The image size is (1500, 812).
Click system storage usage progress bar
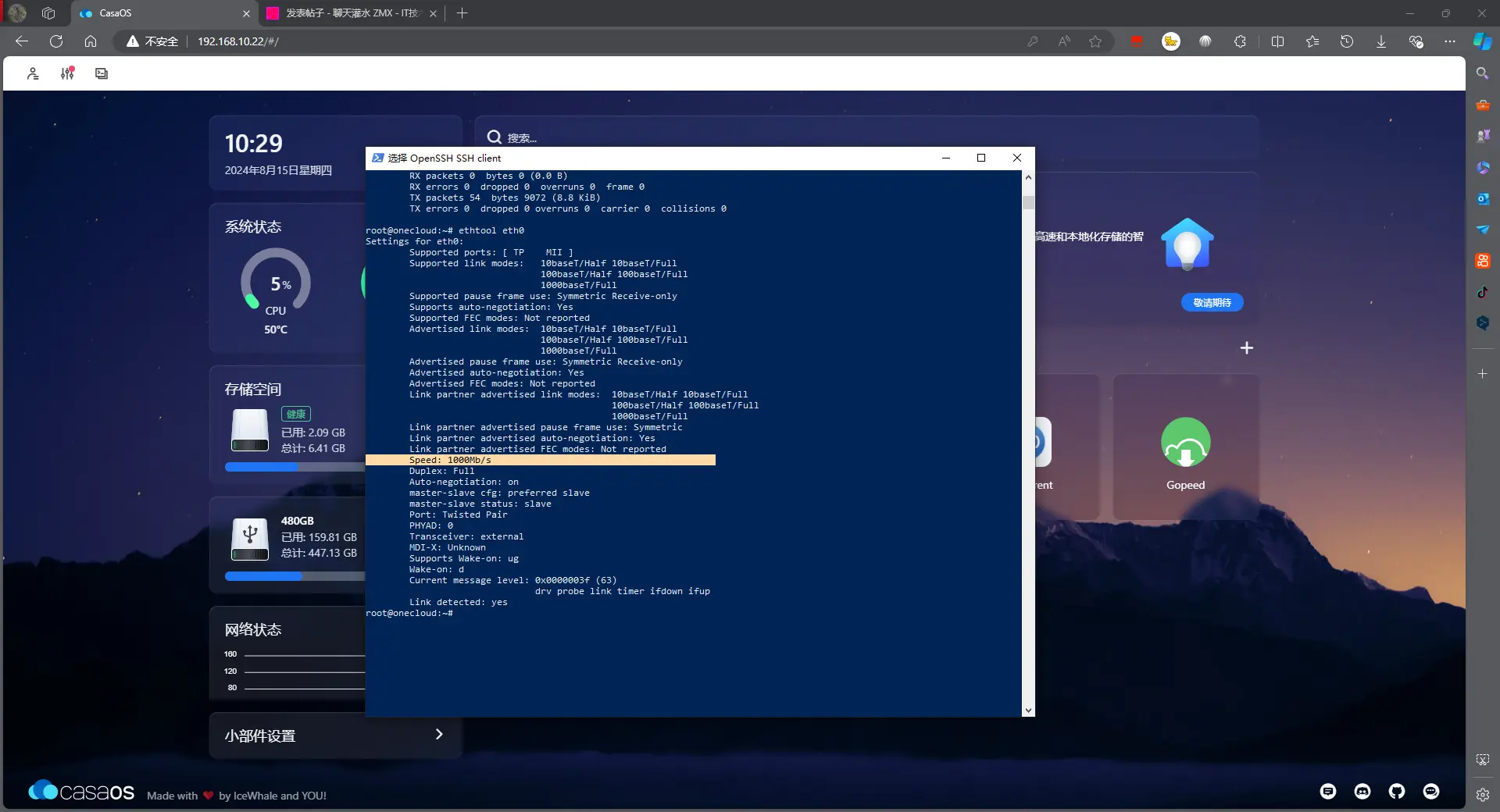click(295, 467)
